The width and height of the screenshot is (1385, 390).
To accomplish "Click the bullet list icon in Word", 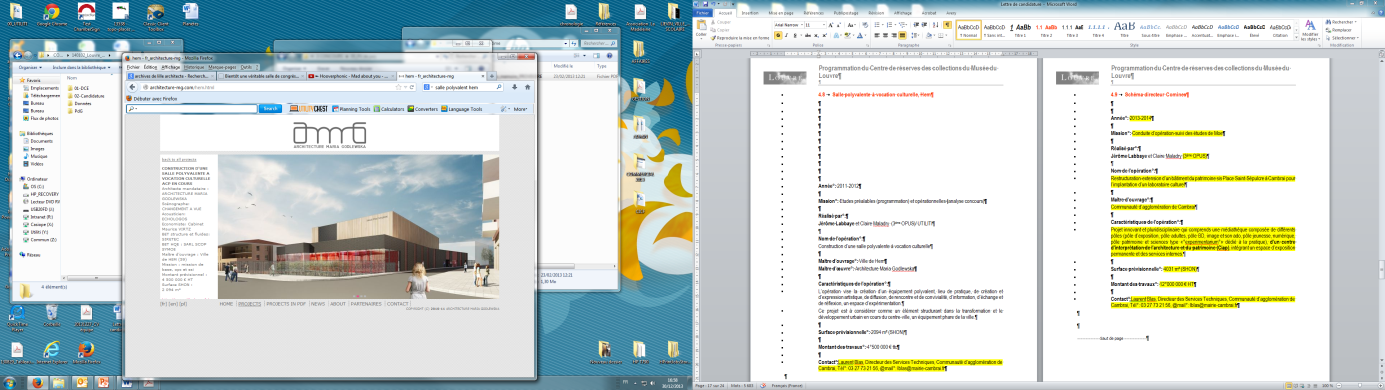I will click(x=877, y=25).
